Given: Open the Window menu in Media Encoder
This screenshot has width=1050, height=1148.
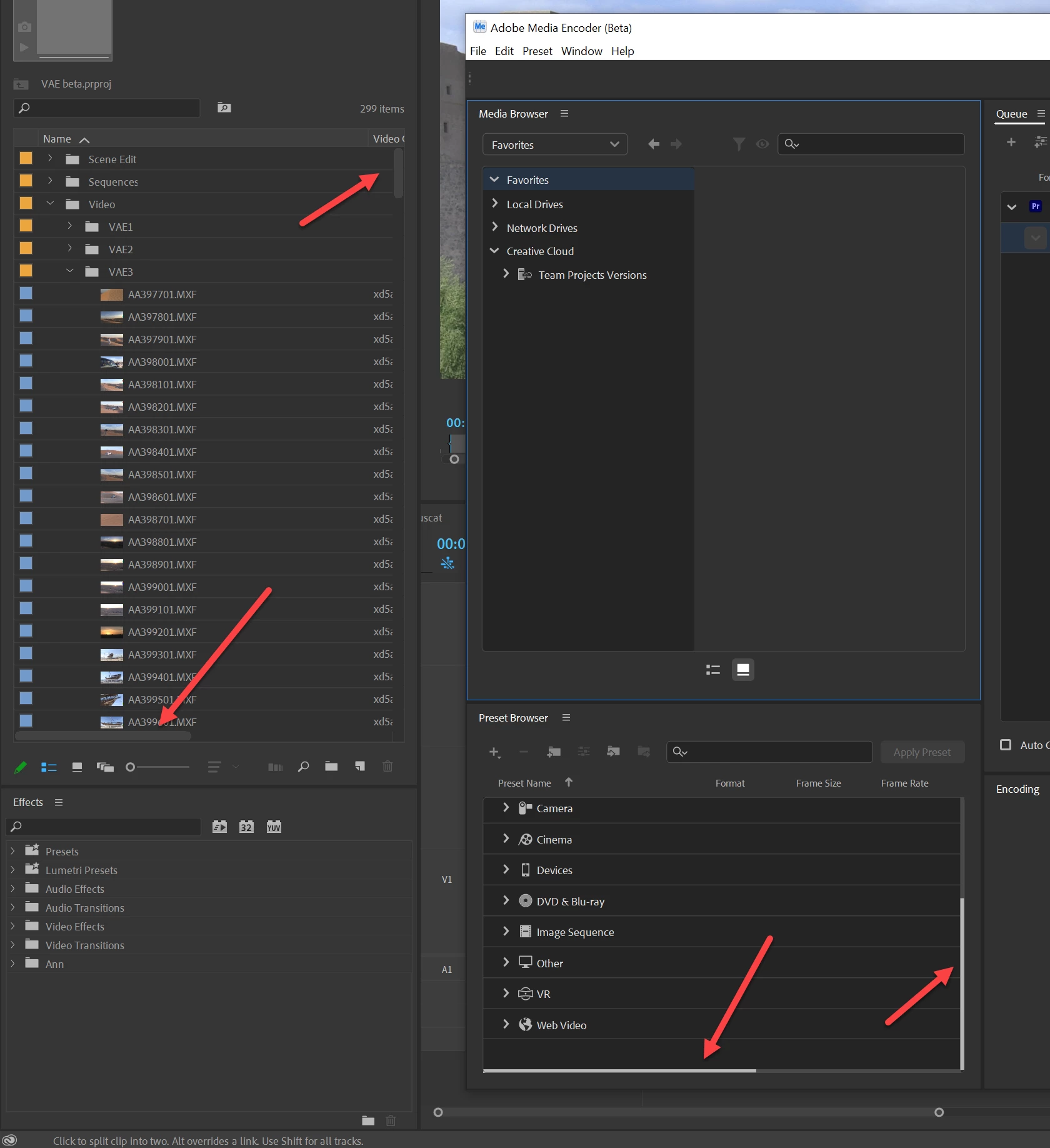Looking at the screenshot, I should click(581, 51).
